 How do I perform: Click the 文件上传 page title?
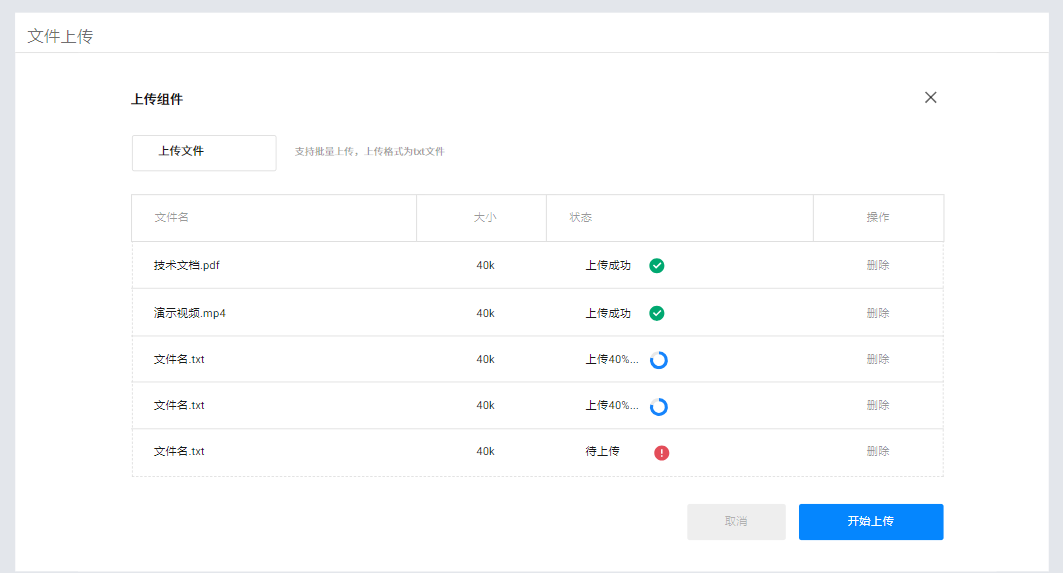60,36
